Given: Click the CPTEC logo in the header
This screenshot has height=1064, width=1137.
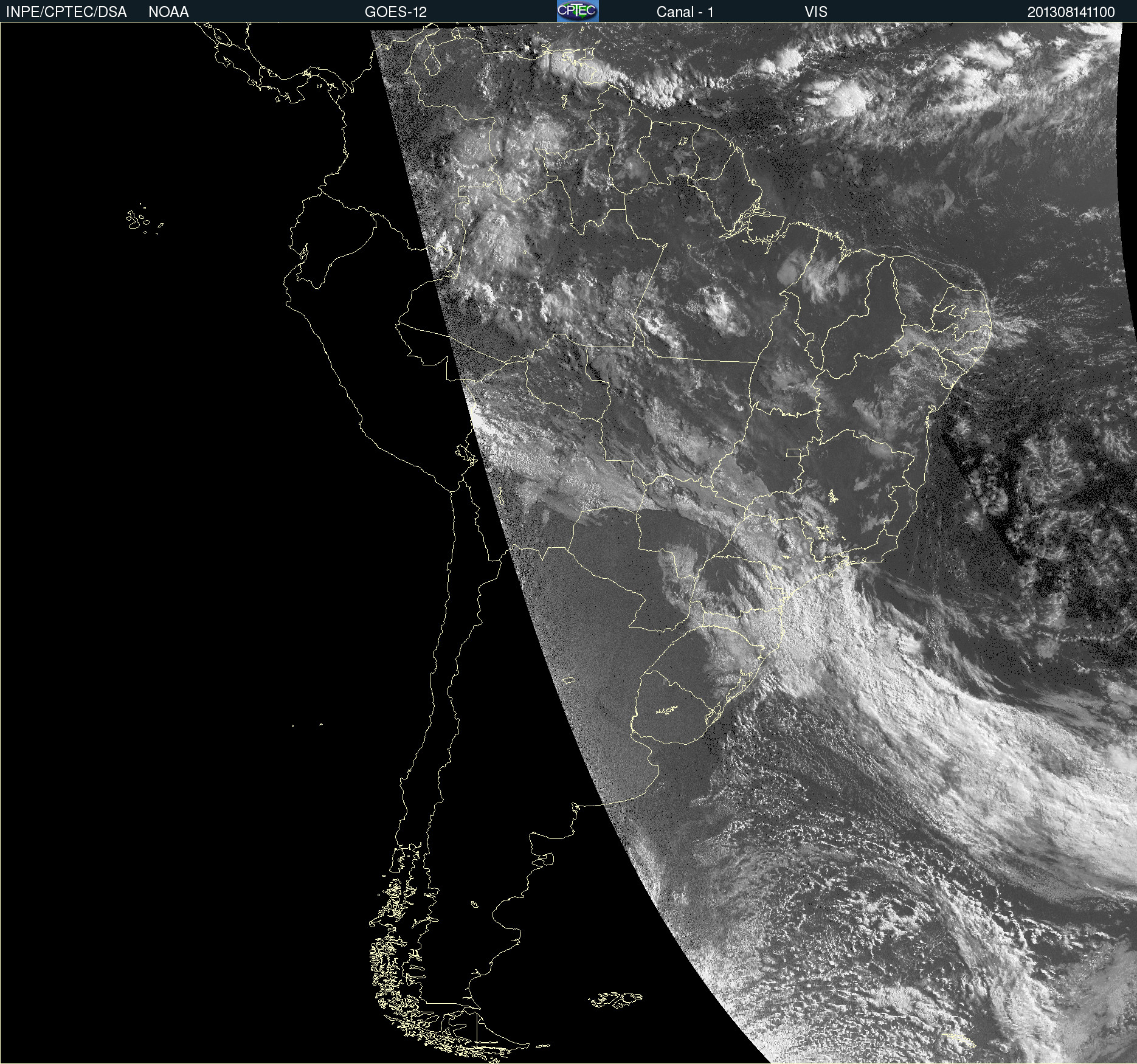Looking at the screenshot, I should tap(578, 11).
